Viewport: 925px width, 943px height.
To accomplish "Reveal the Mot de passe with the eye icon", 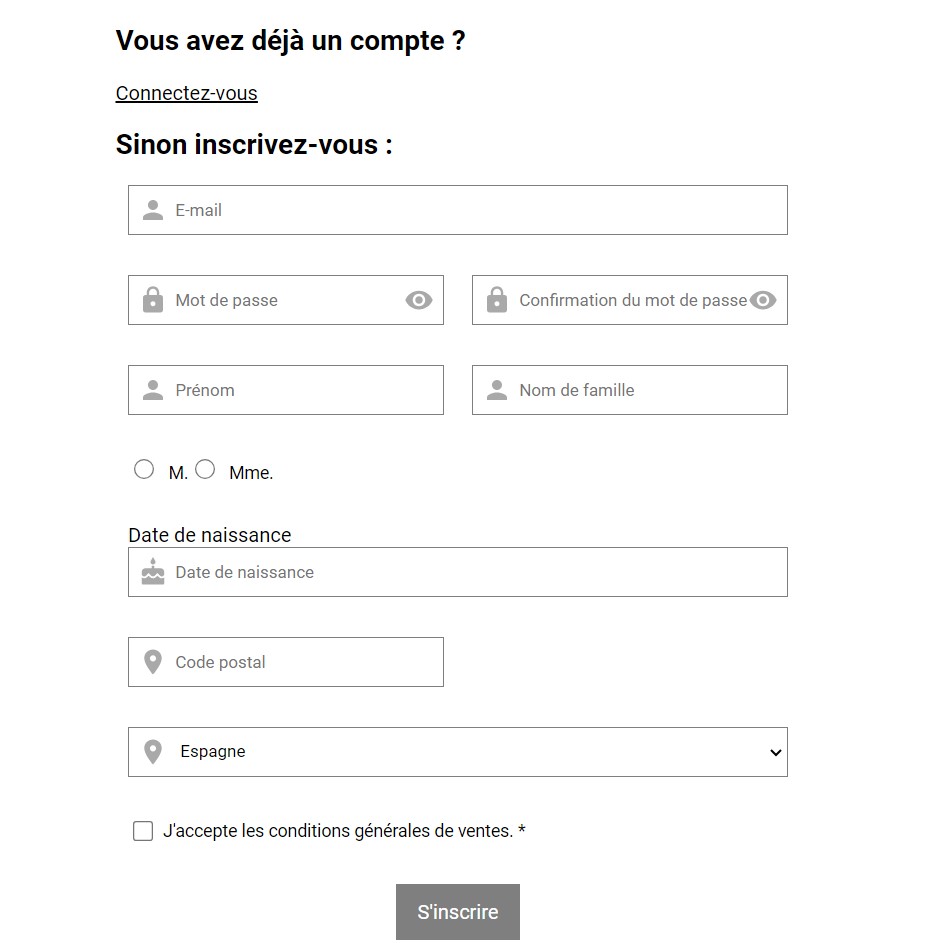I will [x=419, y=300].
